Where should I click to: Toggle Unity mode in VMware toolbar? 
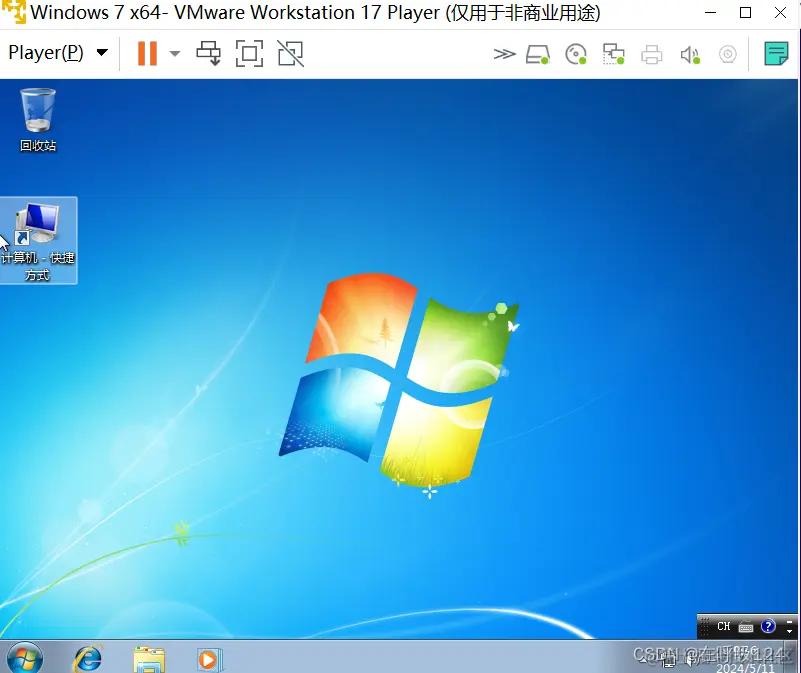click(291, 53)
